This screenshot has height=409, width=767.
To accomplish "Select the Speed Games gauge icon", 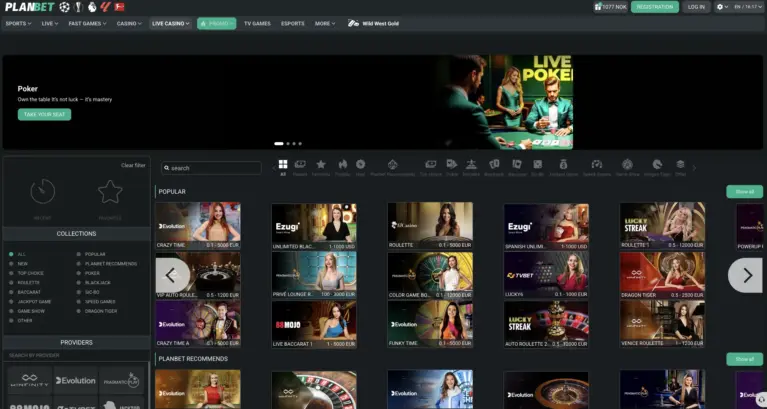I will [597, 164].
